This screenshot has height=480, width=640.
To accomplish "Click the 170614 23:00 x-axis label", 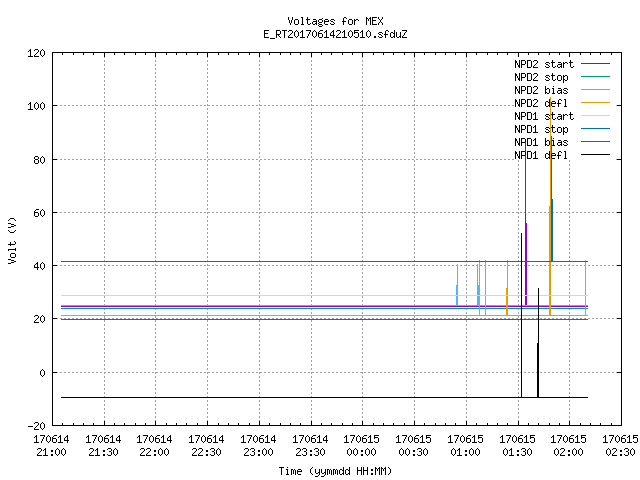I will click(258, 446).
